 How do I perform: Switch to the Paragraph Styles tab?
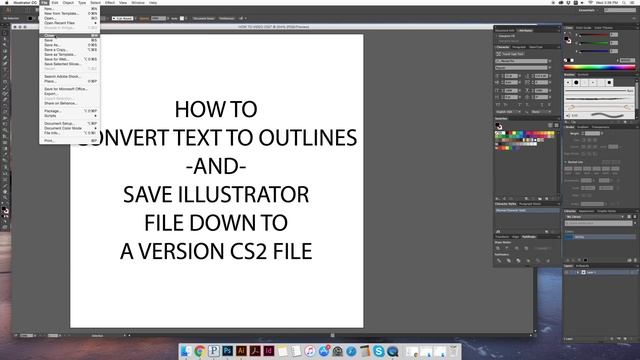(530, 204)
